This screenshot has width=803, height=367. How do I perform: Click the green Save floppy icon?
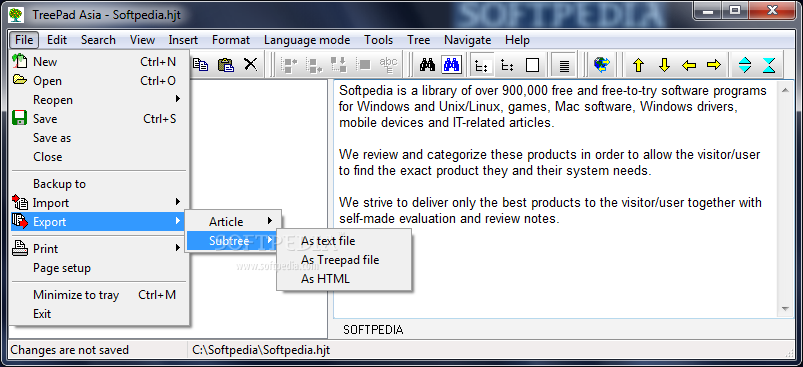[19, 119]
